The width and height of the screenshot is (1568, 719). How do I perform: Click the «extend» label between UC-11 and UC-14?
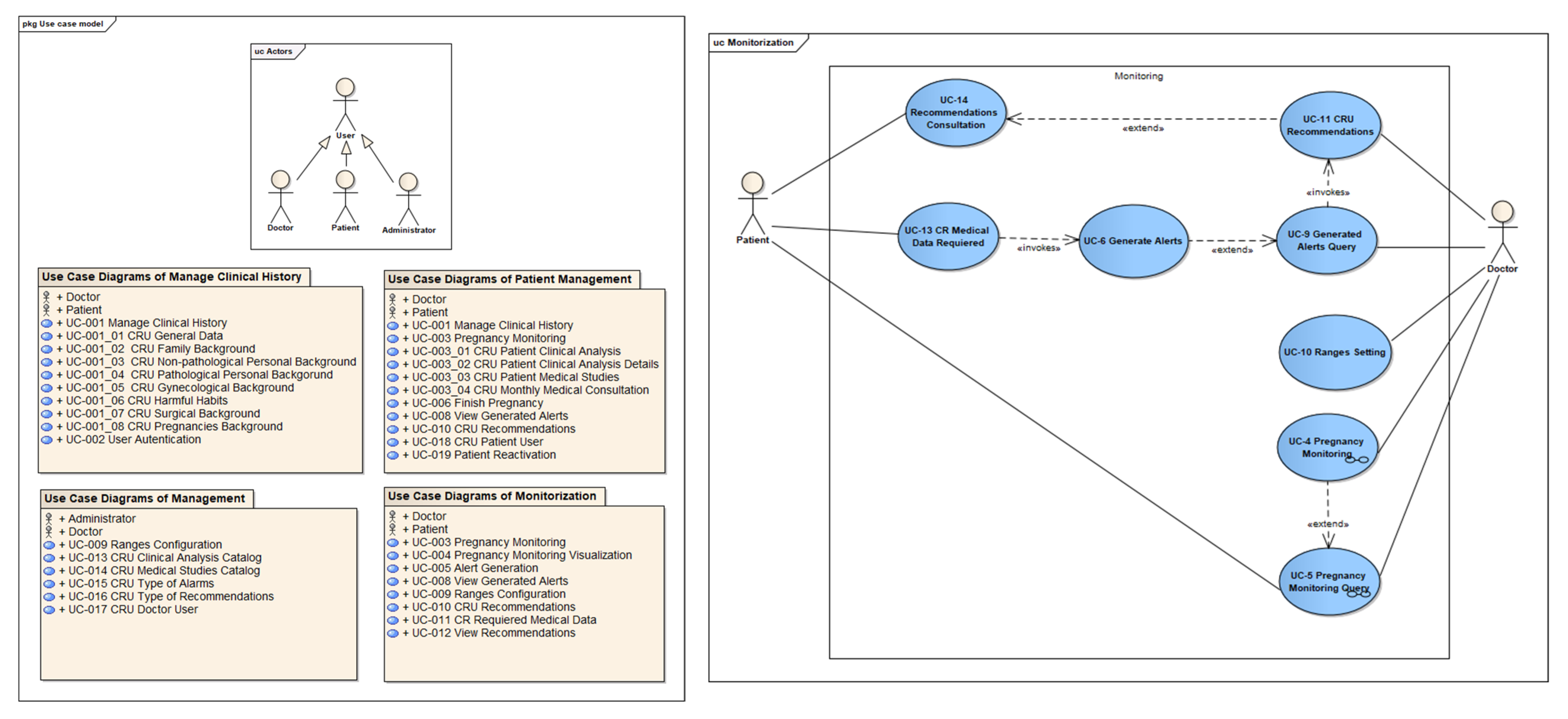[1143, 128]
